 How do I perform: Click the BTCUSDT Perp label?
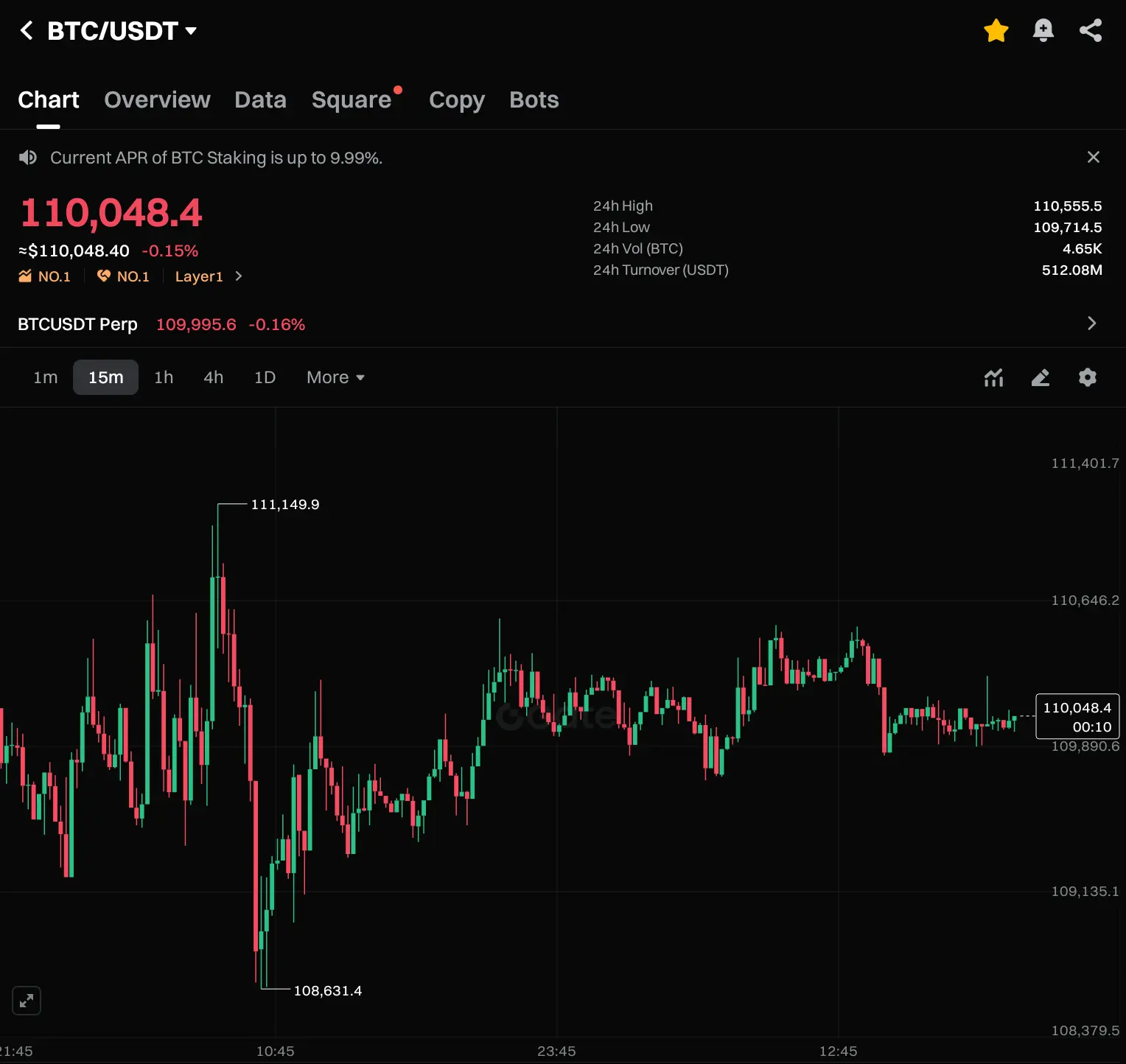(x=77, y=324)
